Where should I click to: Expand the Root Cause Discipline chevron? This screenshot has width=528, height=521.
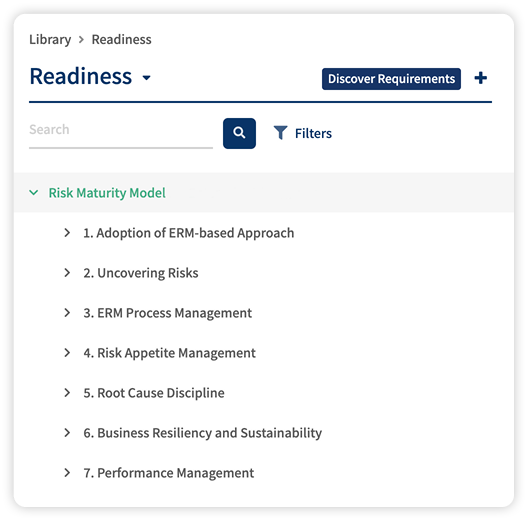coord(67,393)
